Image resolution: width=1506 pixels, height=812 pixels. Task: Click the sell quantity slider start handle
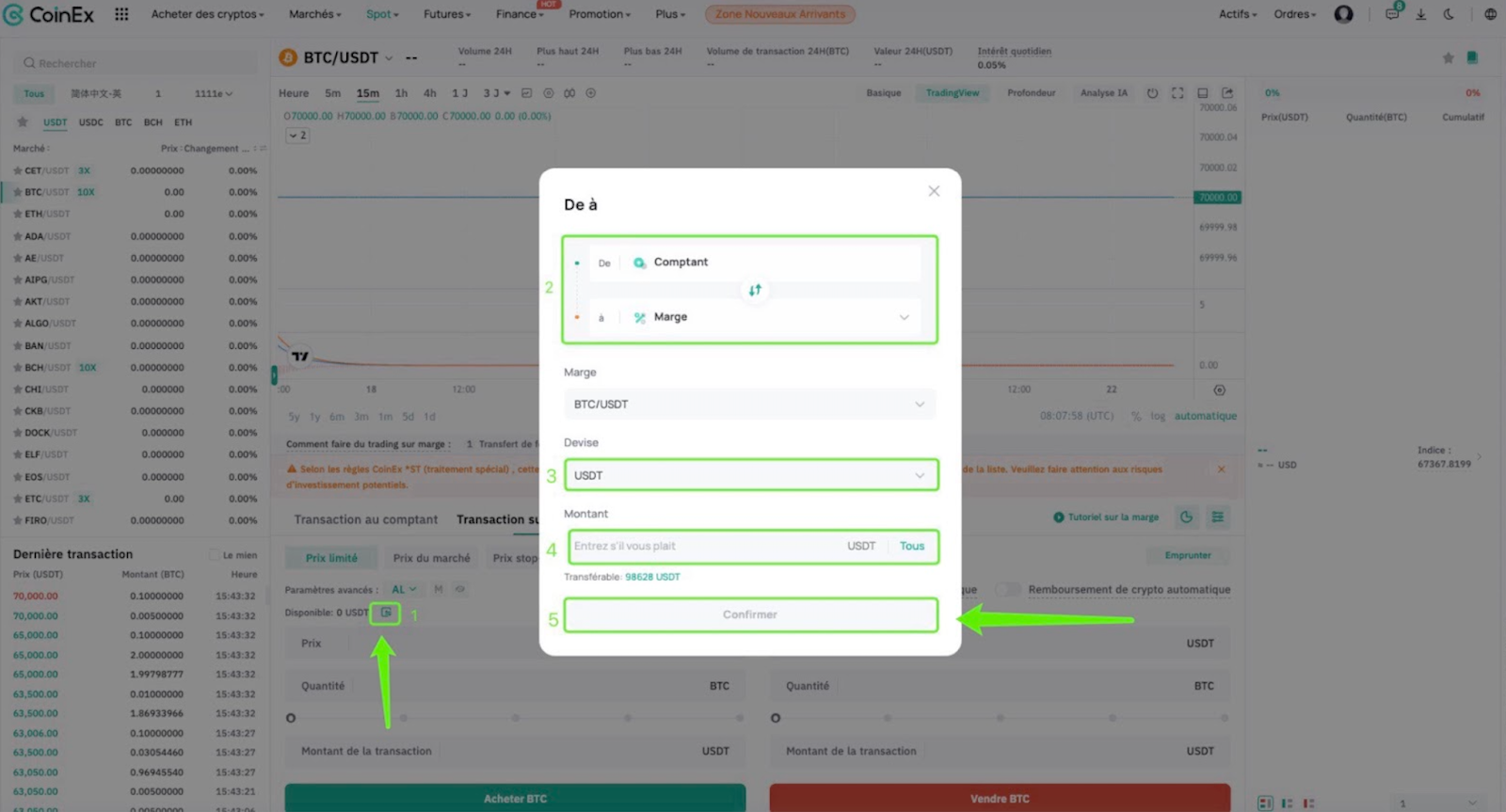(776, 718)
